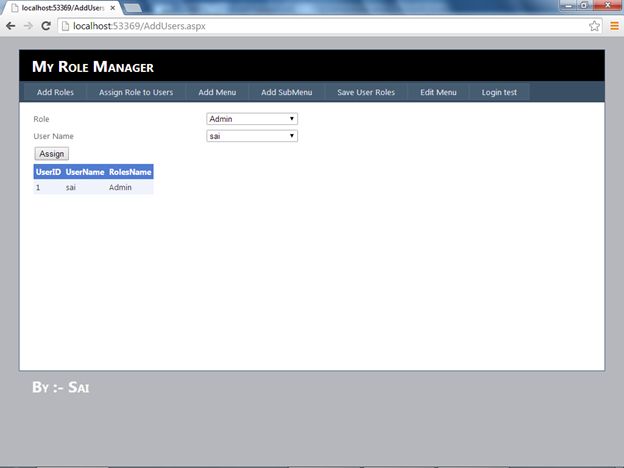Go to the Add SubMenu page

[x=287, y=92]
